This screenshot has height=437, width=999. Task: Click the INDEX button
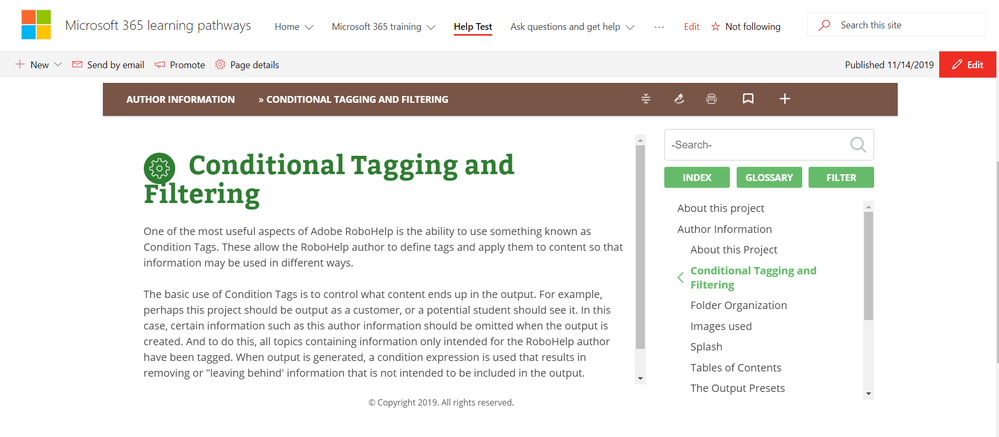[697, 178]
